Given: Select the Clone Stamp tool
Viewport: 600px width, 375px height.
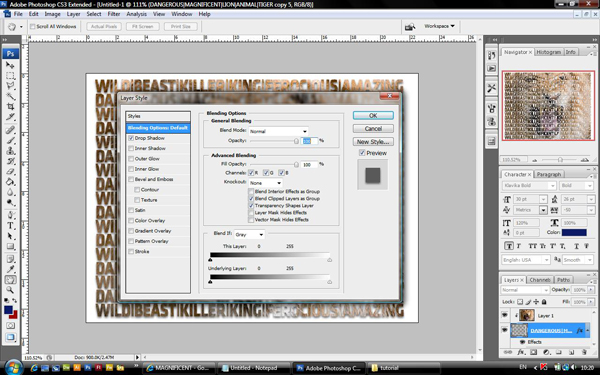Looking at the screenshot, I should (10, 151).
